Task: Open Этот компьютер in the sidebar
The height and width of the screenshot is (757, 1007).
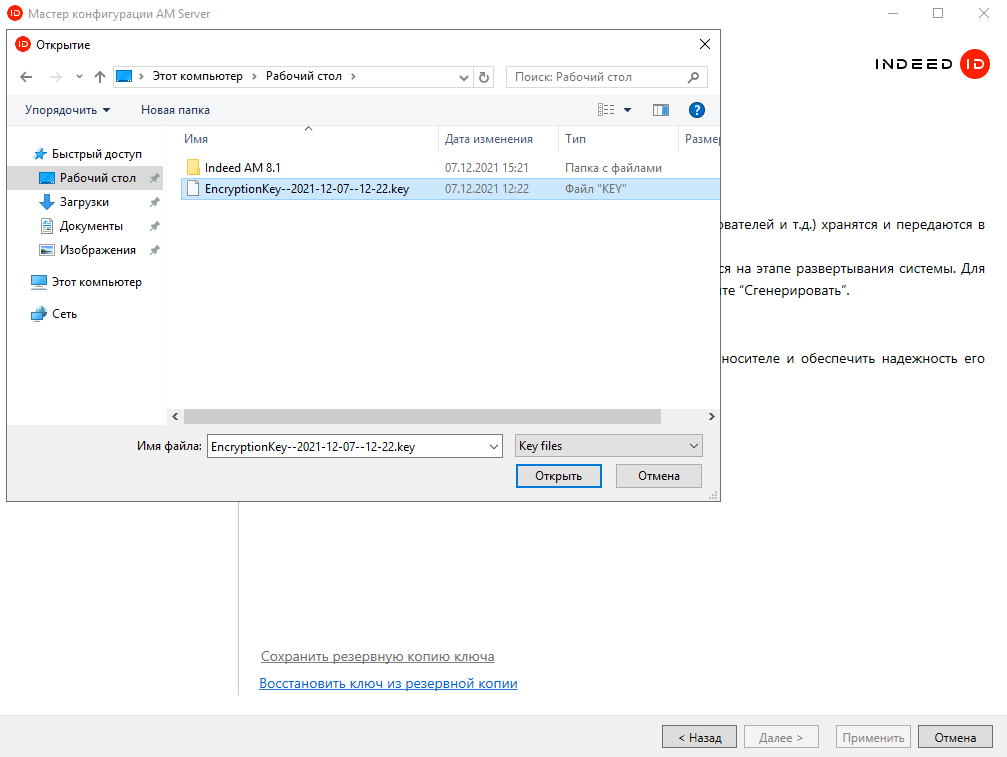Action: pos(96,282)
